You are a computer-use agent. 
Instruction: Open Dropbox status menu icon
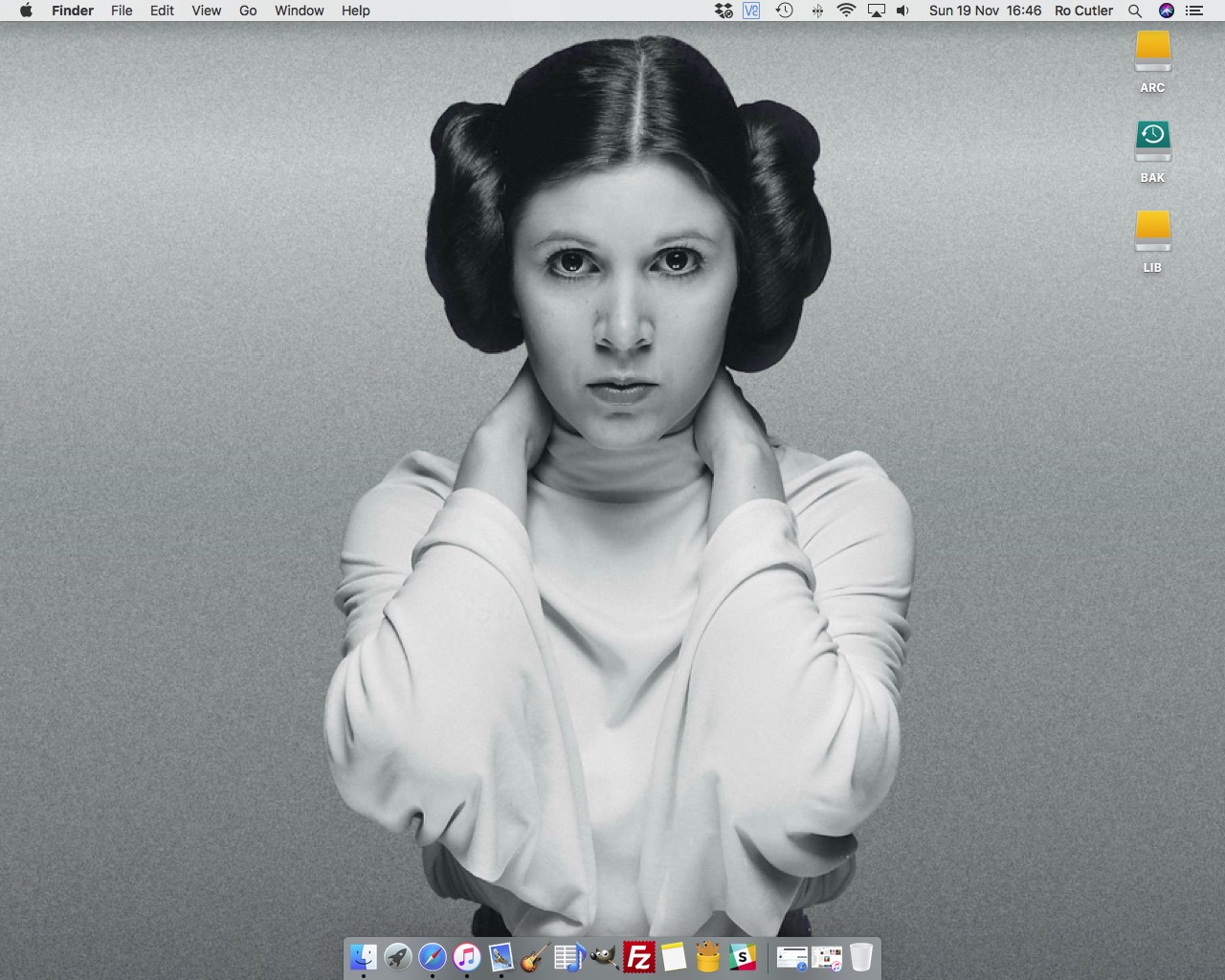coord(724,11)
